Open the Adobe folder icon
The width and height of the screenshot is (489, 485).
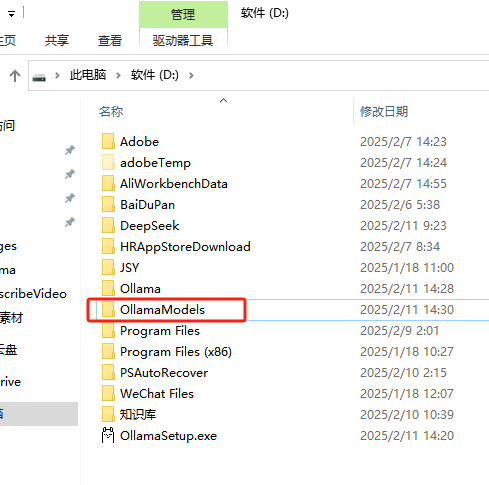click(x=108, y=141)
